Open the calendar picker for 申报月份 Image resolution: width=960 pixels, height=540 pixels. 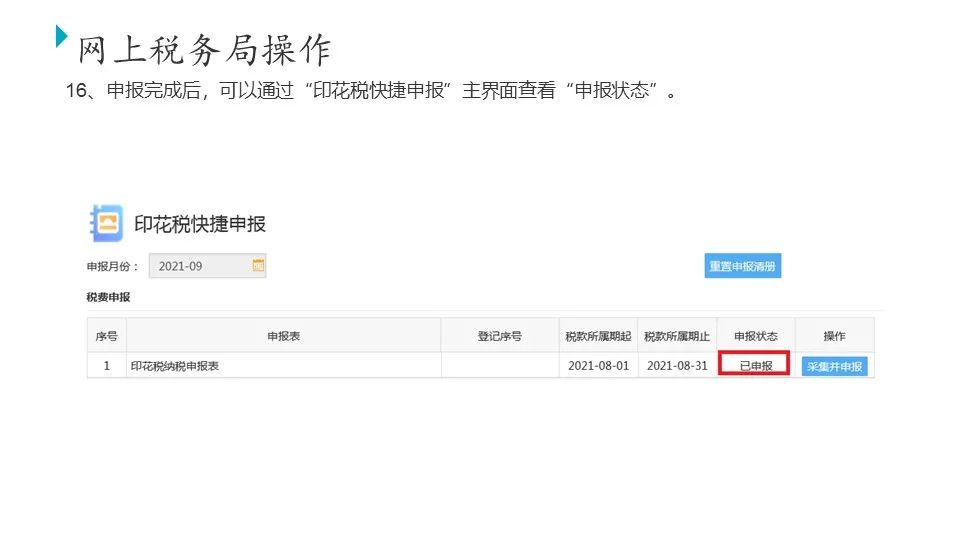tap(258, 265)
